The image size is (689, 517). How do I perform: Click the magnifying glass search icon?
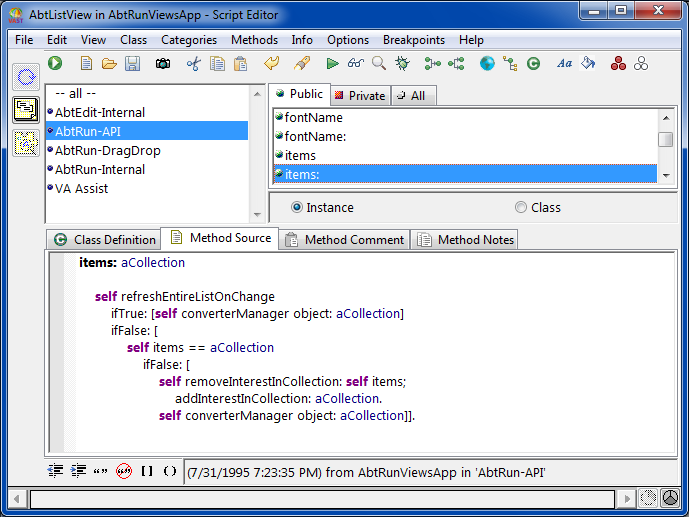(x=379, y=64)
